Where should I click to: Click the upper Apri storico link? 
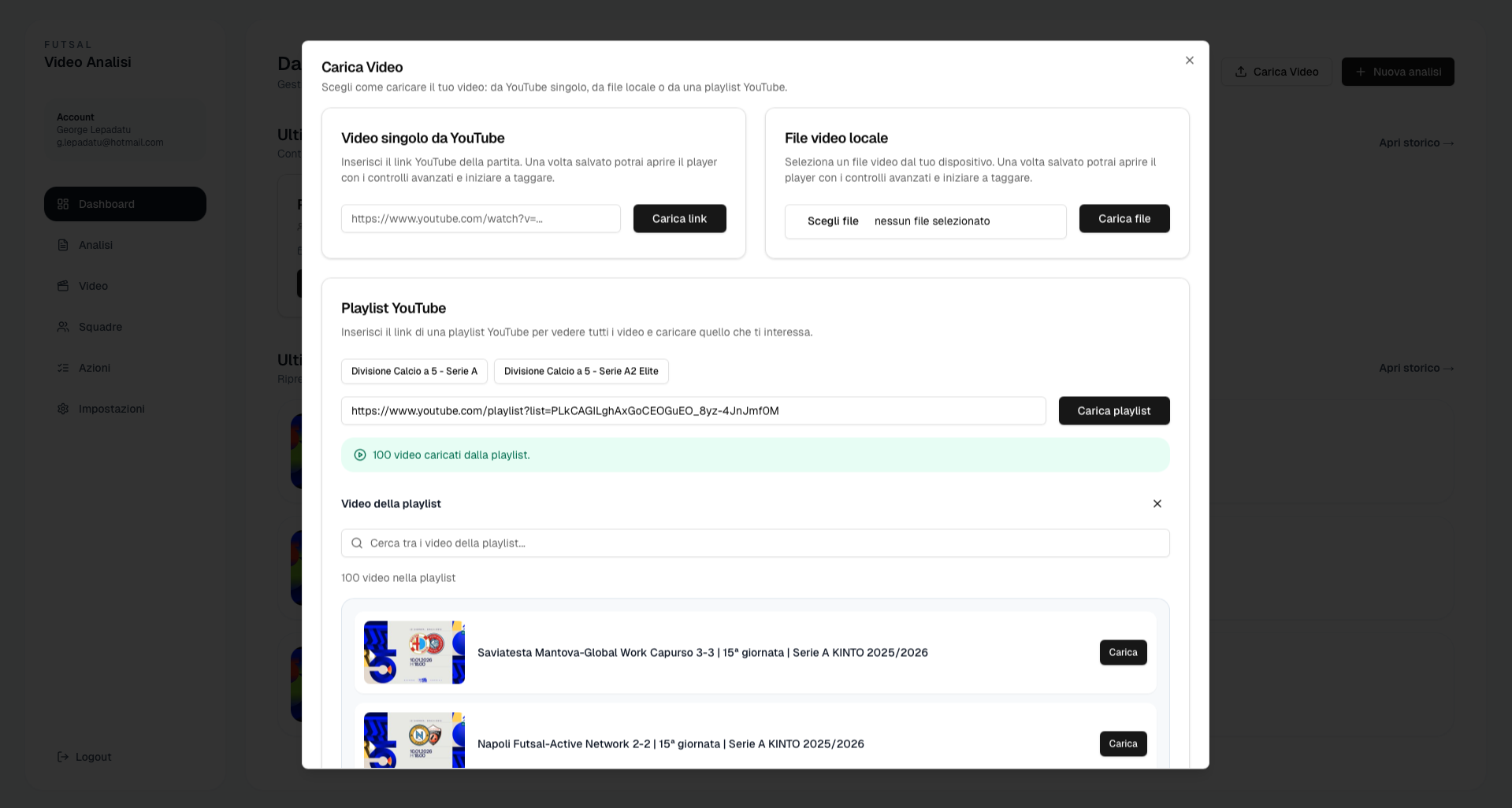1417,143
